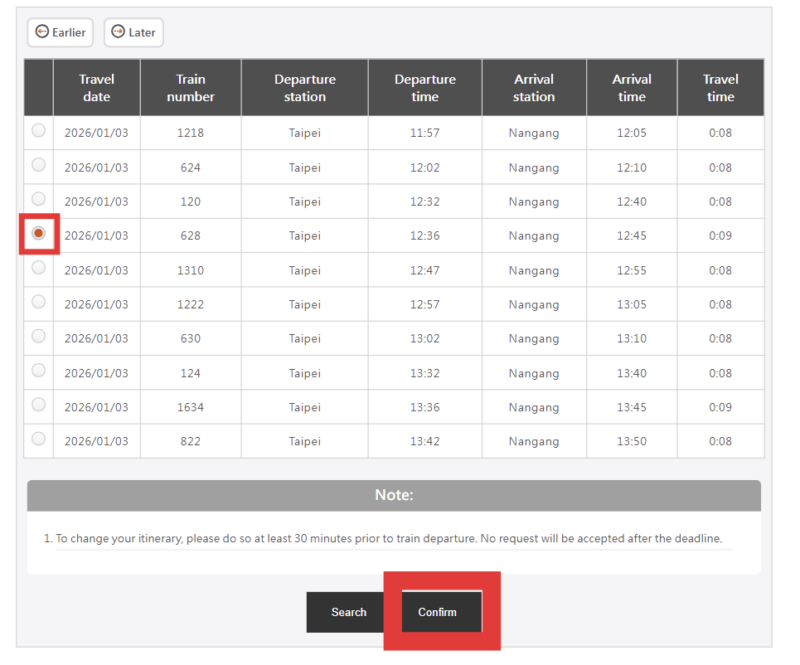This screenshot has height=665, width=800.
Task: Choose train 630 departing at 13:02
Action: point(38,336)
